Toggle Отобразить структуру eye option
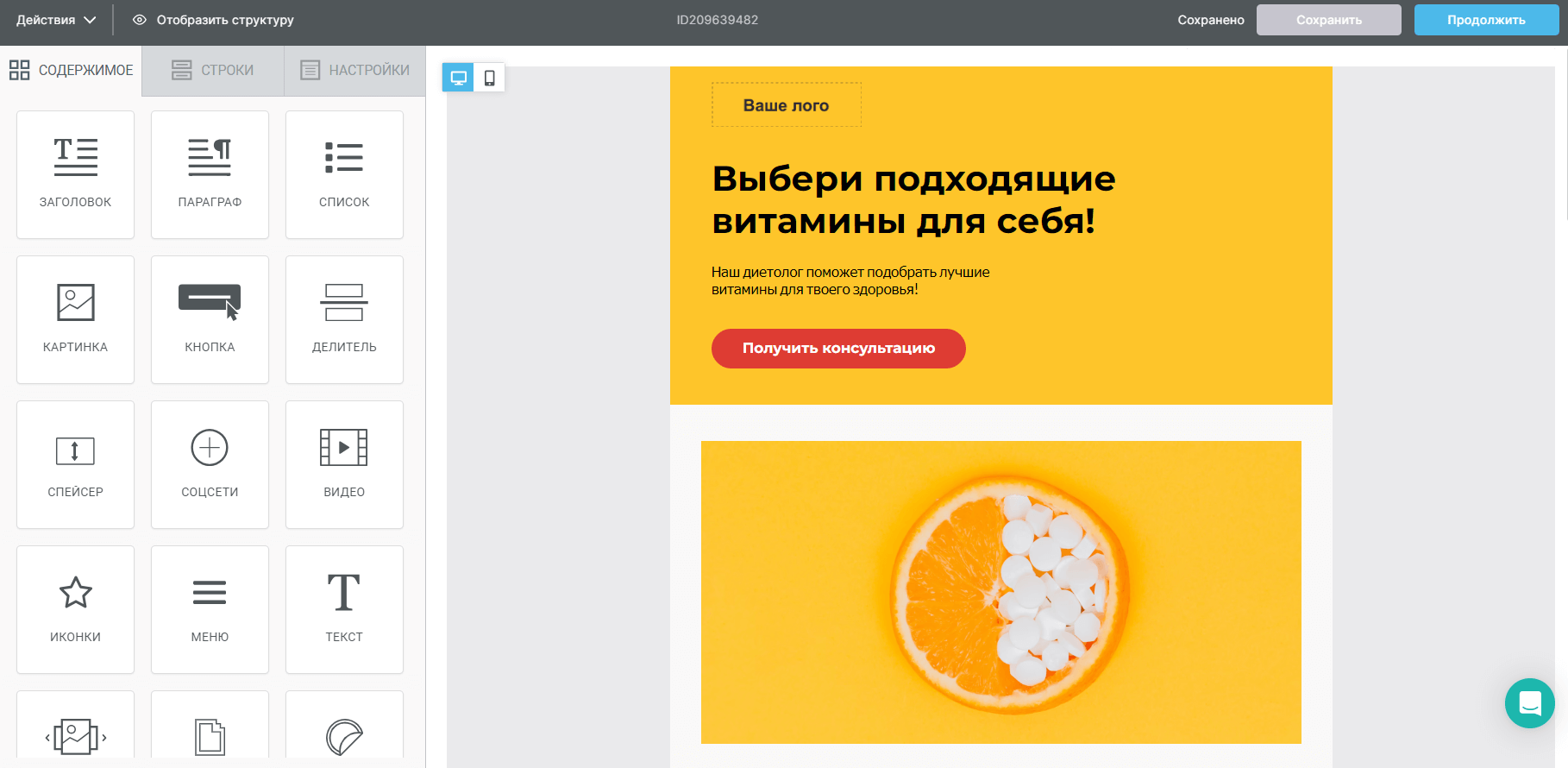 (212, 20)
